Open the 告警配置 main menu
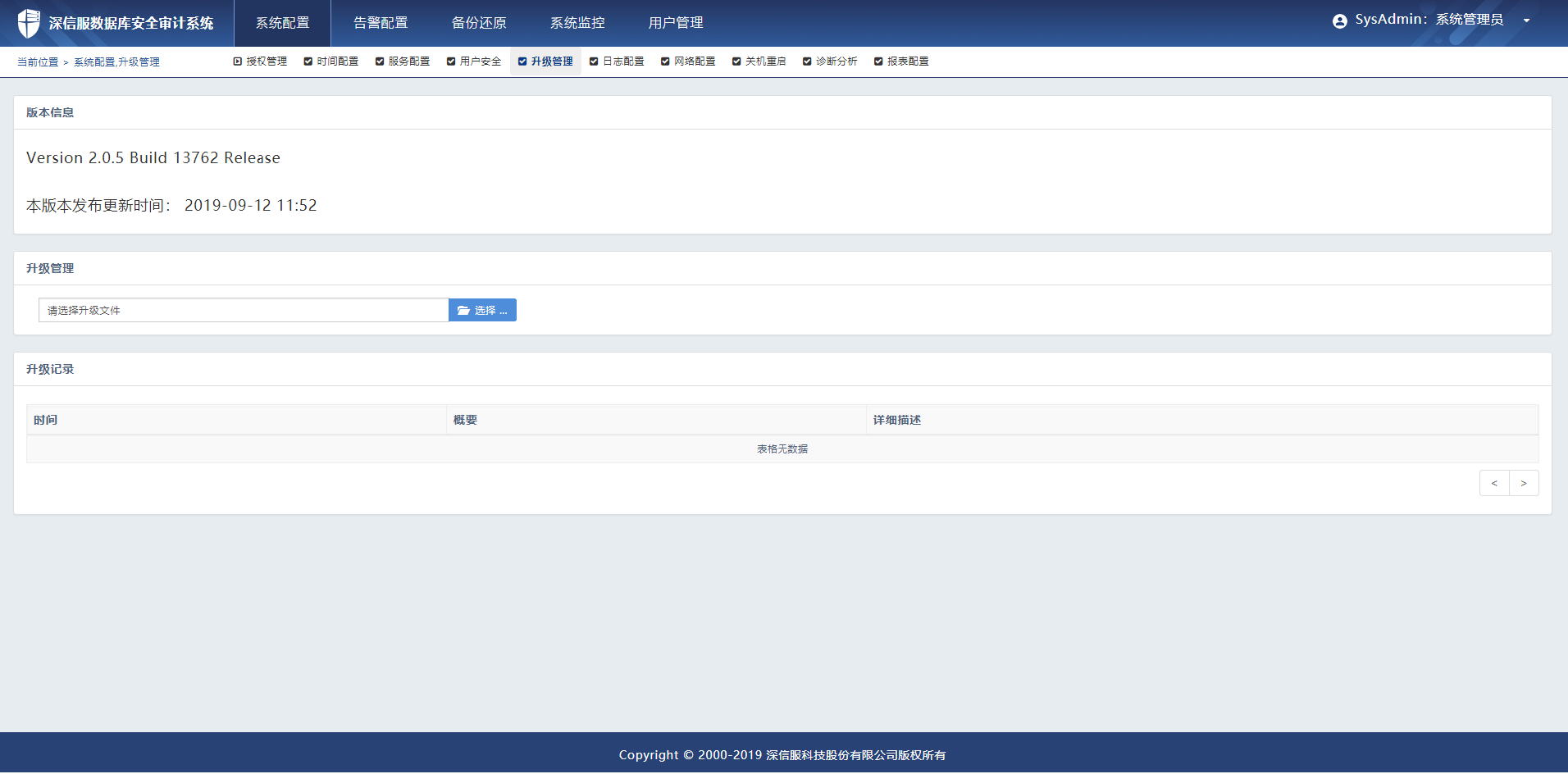Viewport: 1568px width, 774px height. [381, 23]
